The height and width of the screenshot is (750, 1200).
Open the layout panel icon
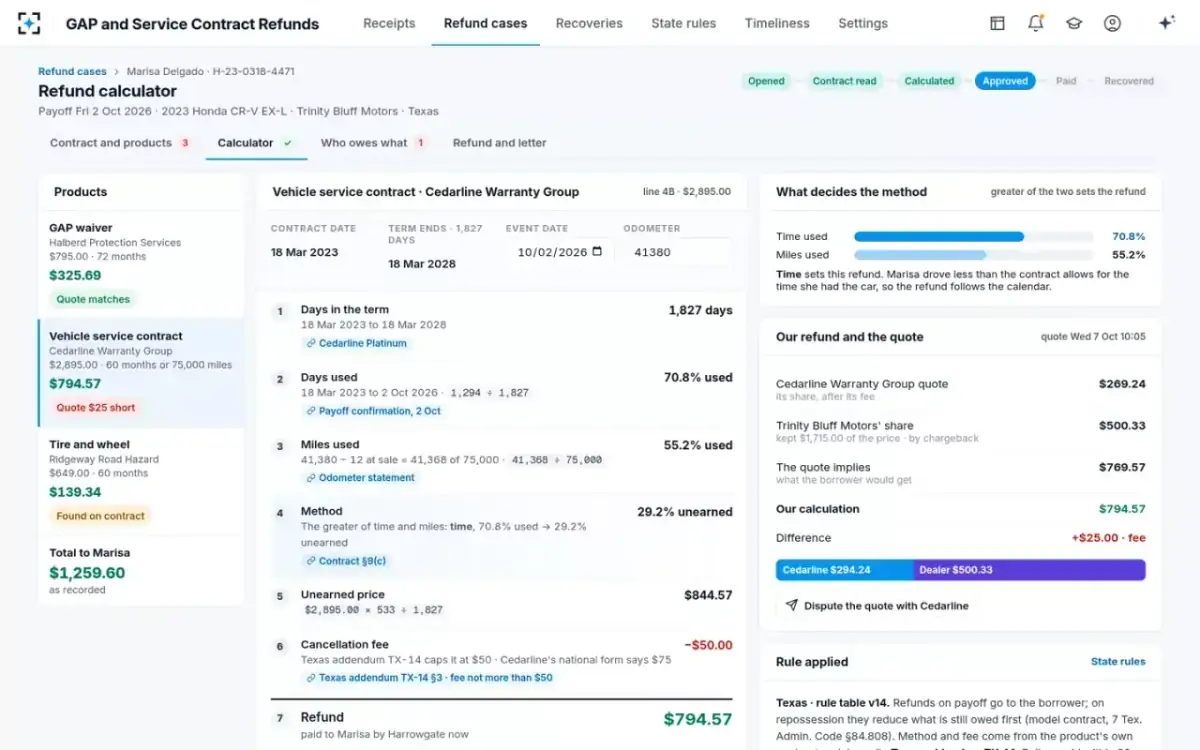997,23
